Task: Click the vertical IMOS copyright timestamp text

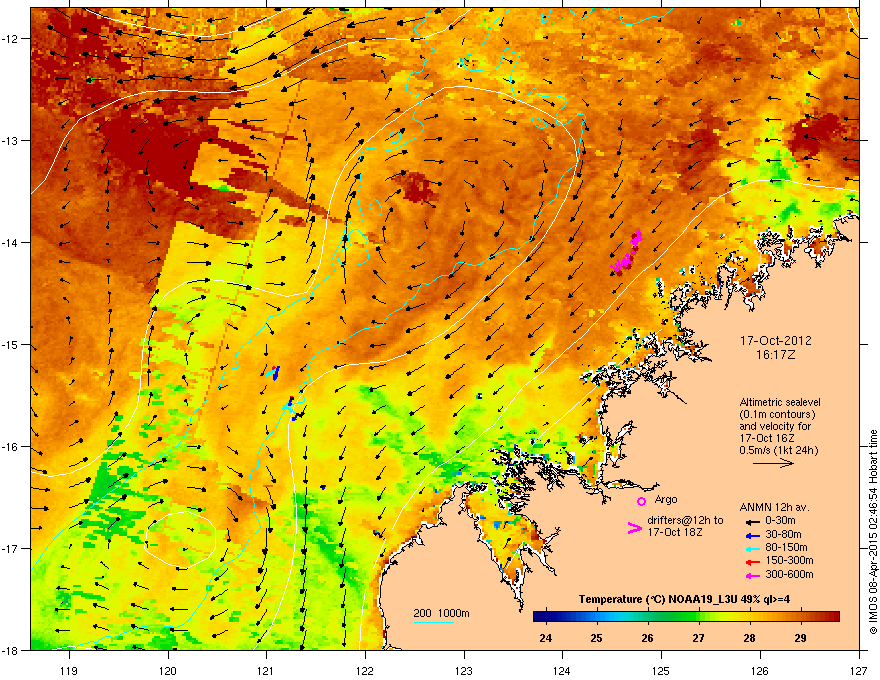Action: coord(873,532)
